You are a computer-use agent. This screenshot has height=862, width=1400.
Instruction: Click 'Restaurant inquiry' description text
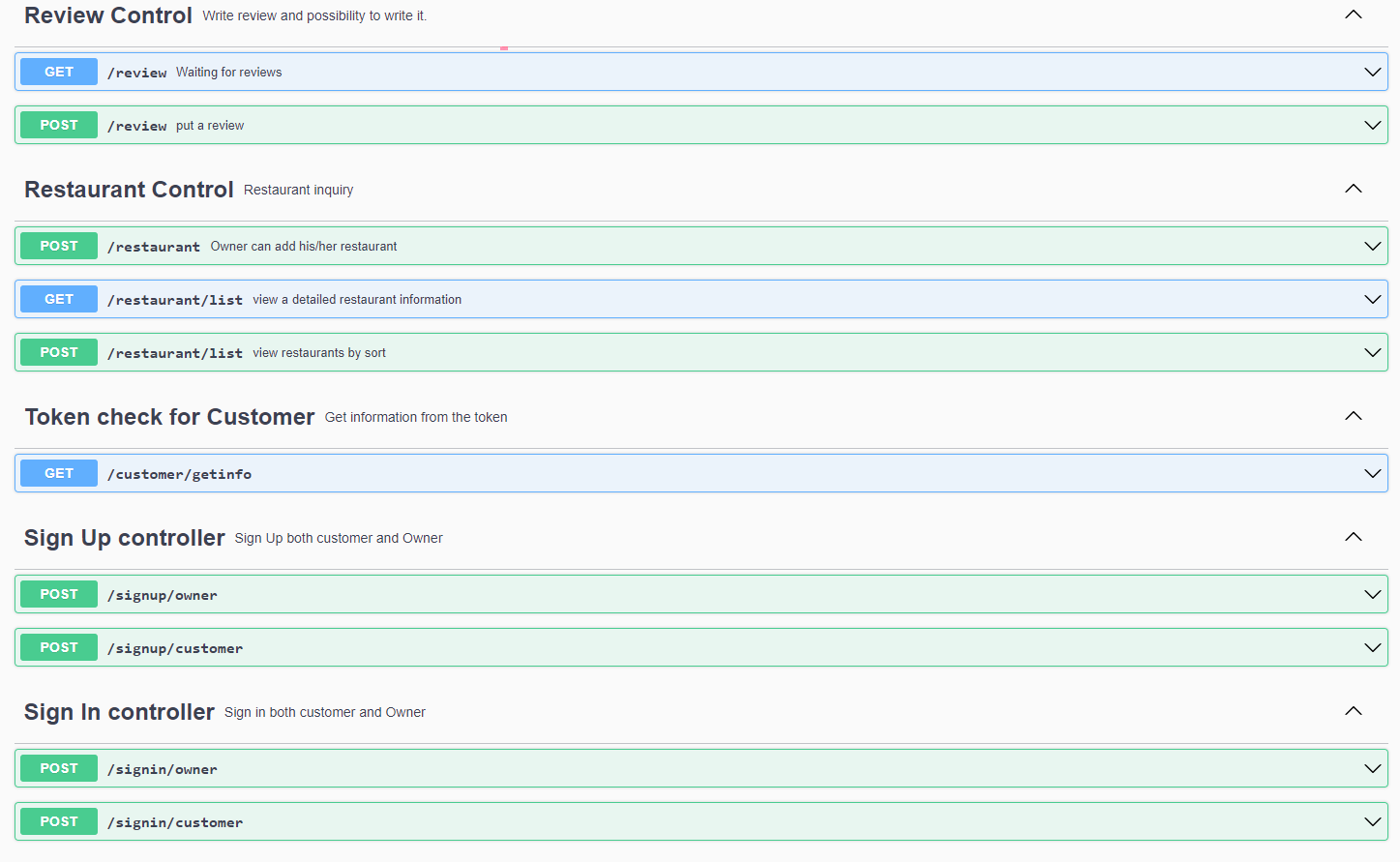click(299, 190)
